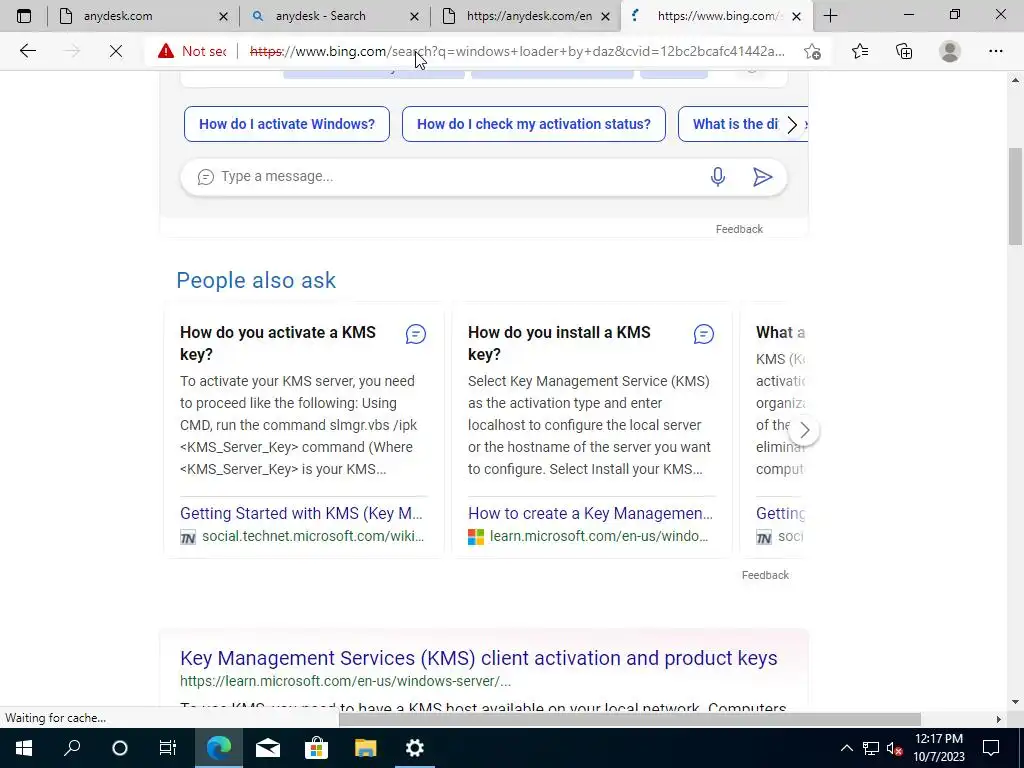Image resolution: width=1024 pixels, height=768 pixels.
Task: Open a new browser tab
Action: [831, 16]
